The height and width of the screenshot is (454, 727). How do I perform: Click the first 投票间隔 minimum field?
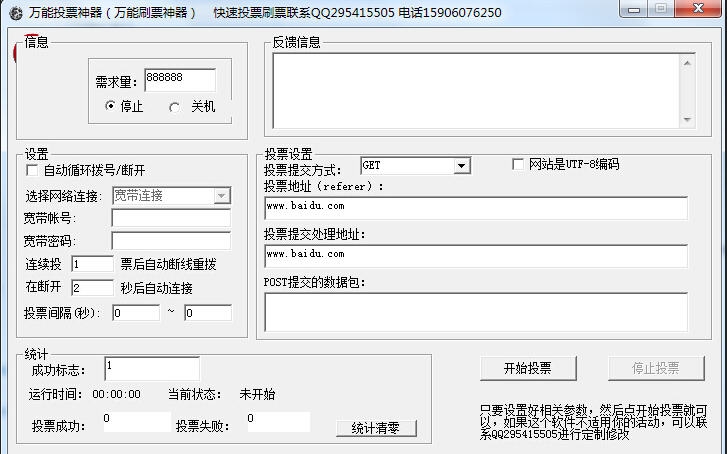pyautogui.click(x=136, y=313)
